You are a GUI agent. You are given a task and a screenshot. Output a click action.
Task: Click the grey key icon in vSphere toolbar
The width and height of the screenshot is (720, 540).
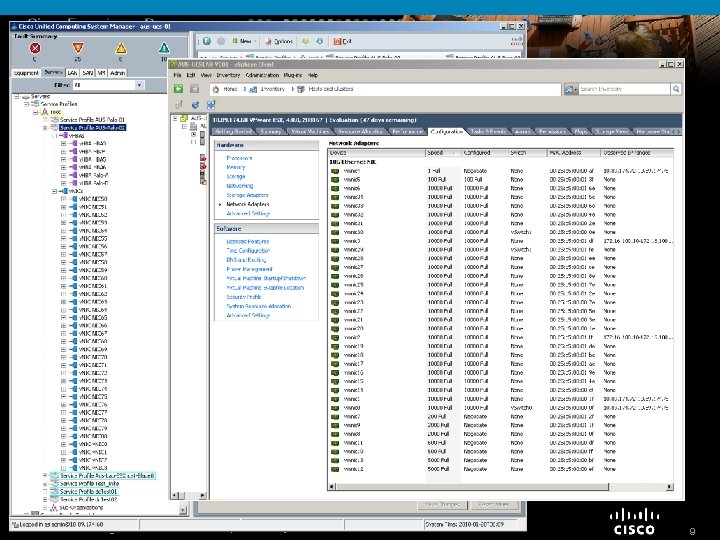coord(179,105)
